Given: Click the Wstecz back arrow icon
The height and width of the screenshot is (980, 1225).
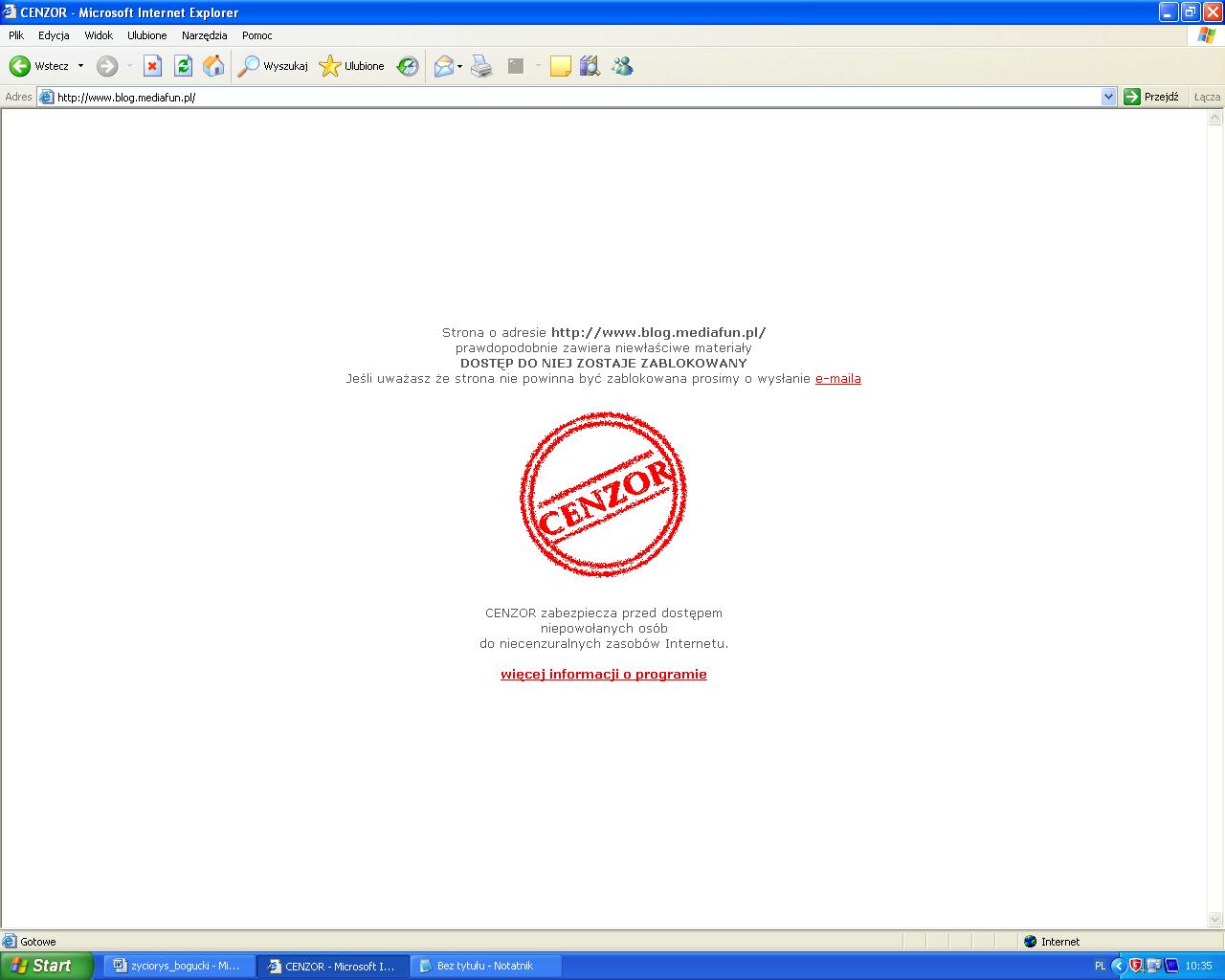Looking at the screenshot, I should point(20,66).
